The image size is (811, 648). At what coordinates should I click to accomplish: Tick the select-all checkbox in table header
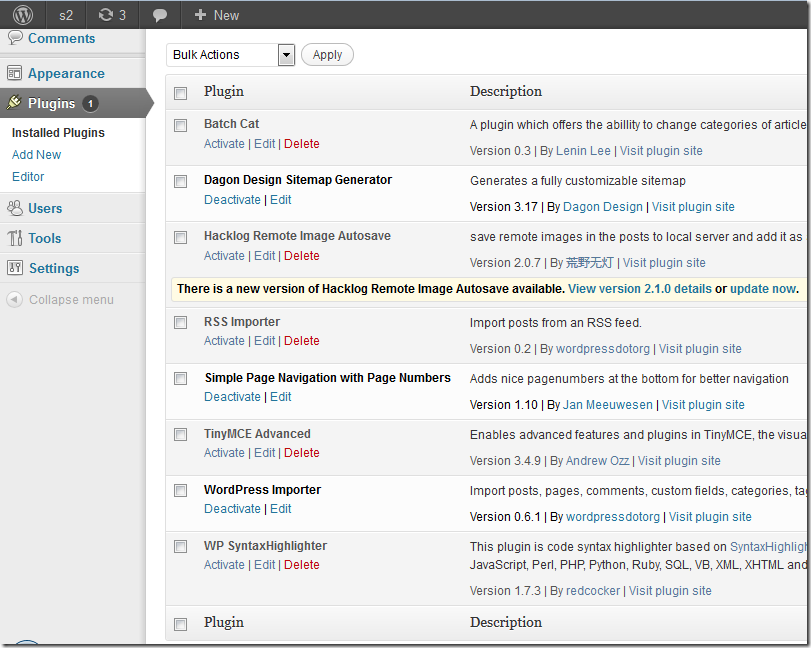(x=181, y=93)
